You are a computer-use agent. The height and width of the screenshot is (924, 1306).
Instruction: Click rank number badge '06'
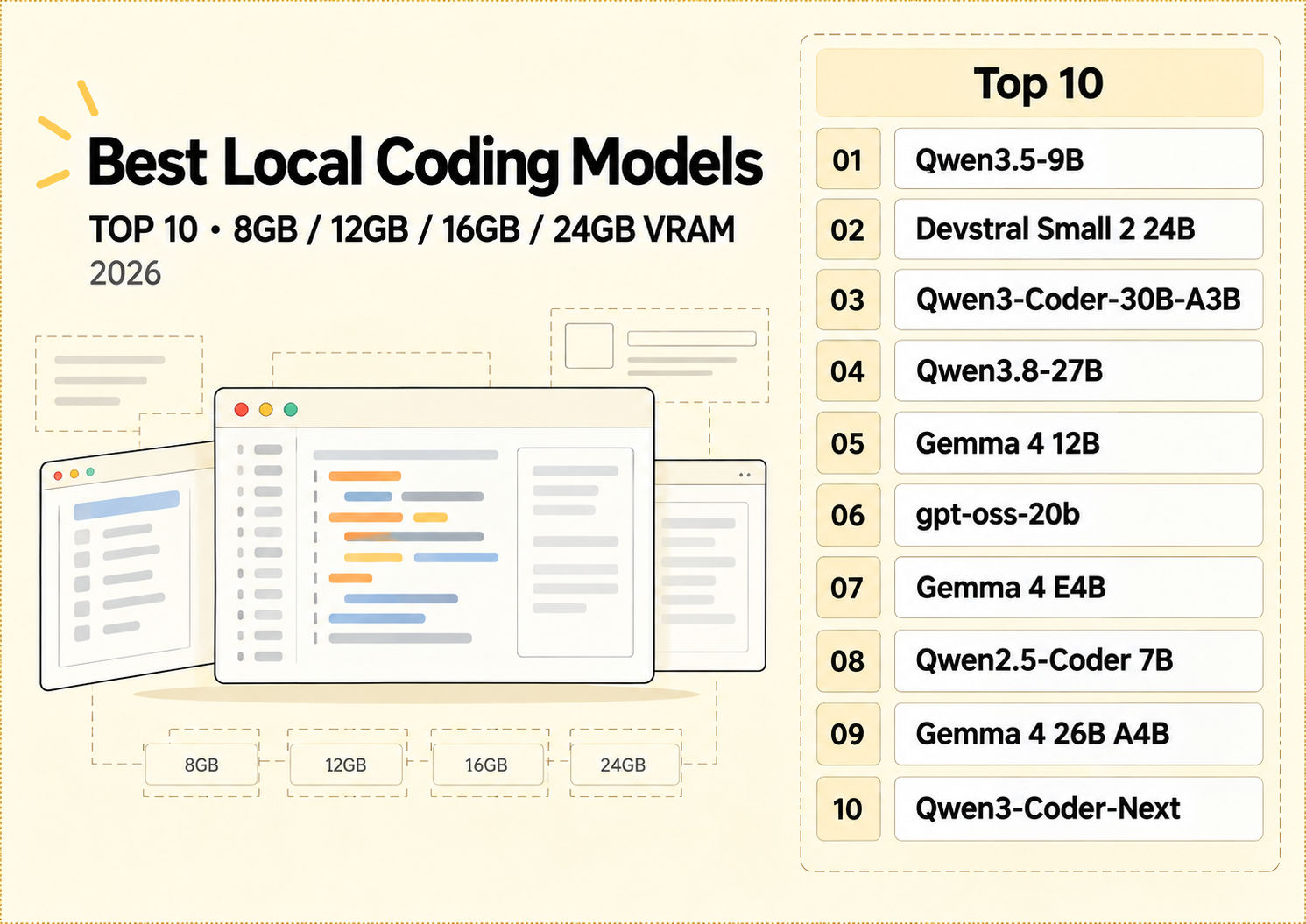[848, 515]
